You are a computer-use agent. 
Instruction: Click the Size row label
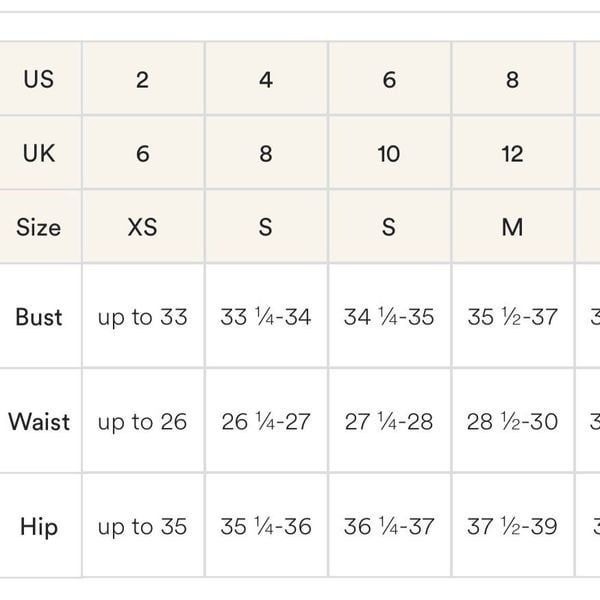pyautogui.click(x=40, y=227)
